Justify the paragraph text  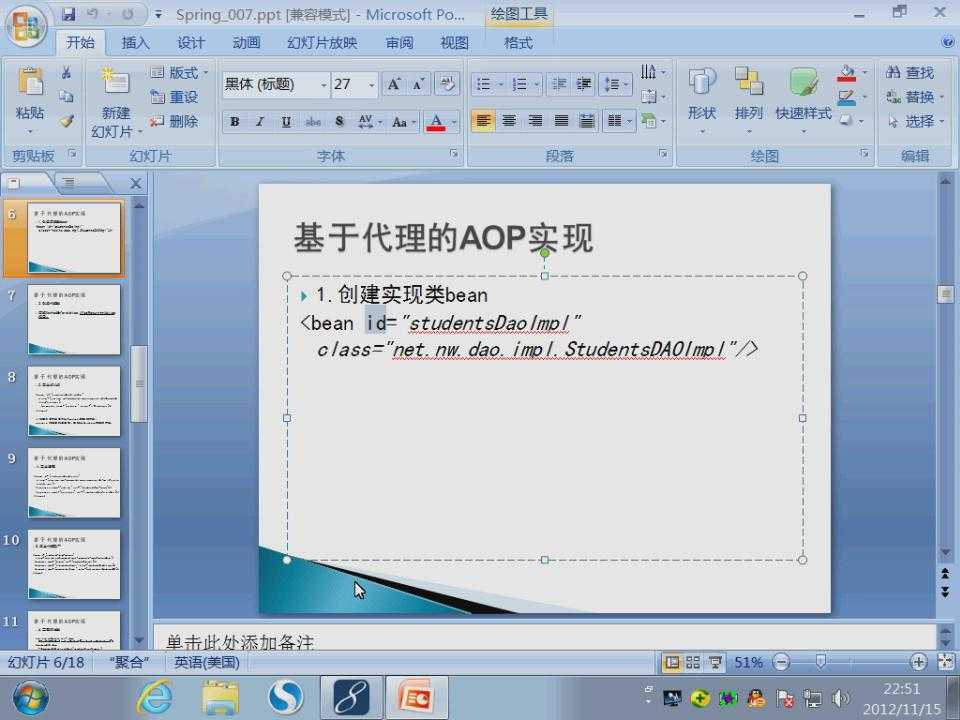point(561,121)
